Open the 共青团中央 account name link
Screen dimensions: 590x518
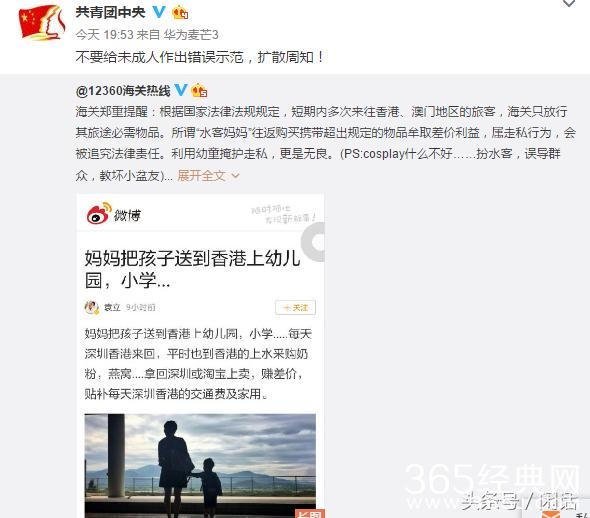[110, 12]
